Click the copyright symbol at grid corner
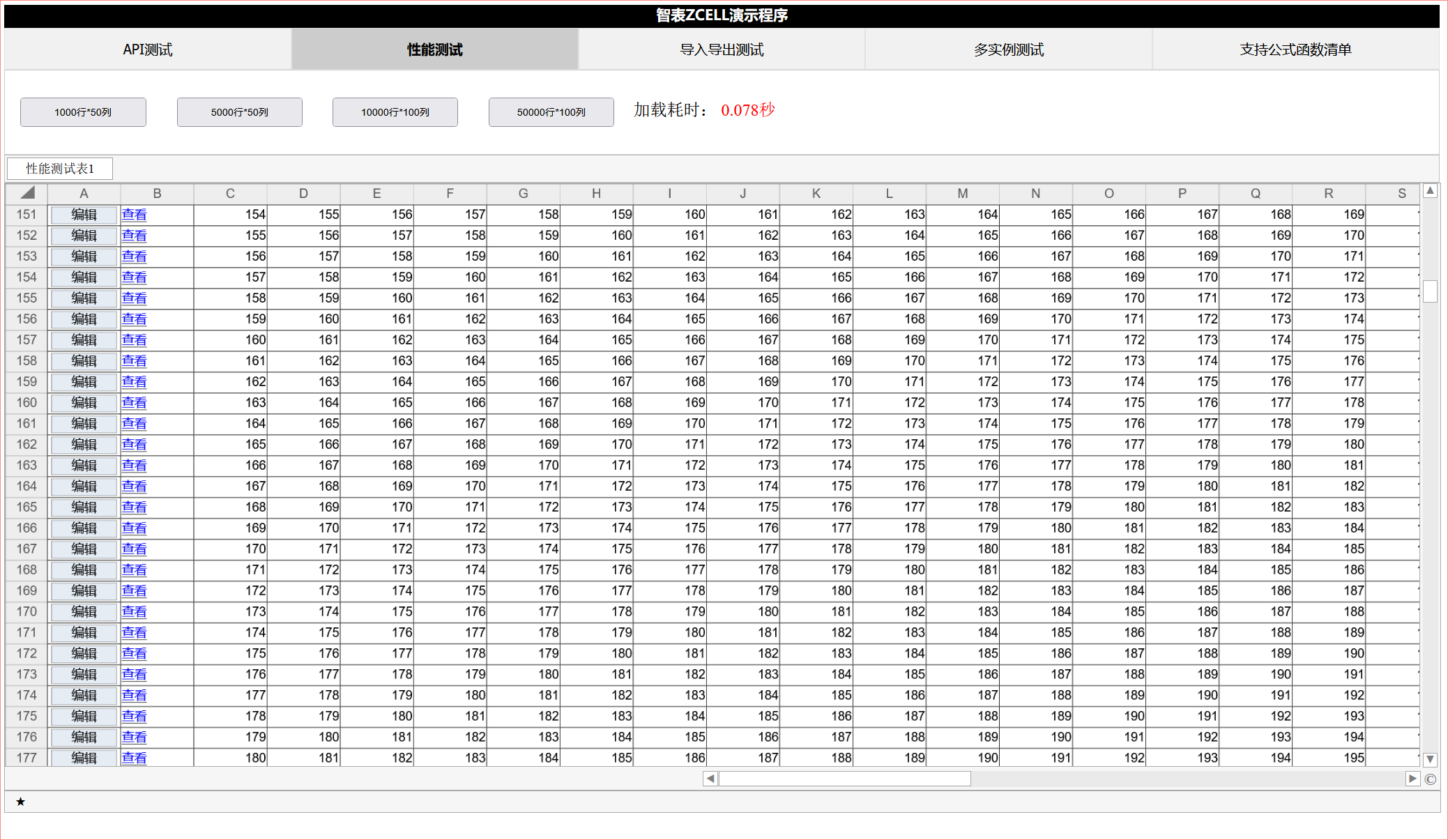 pos(1431,779)
